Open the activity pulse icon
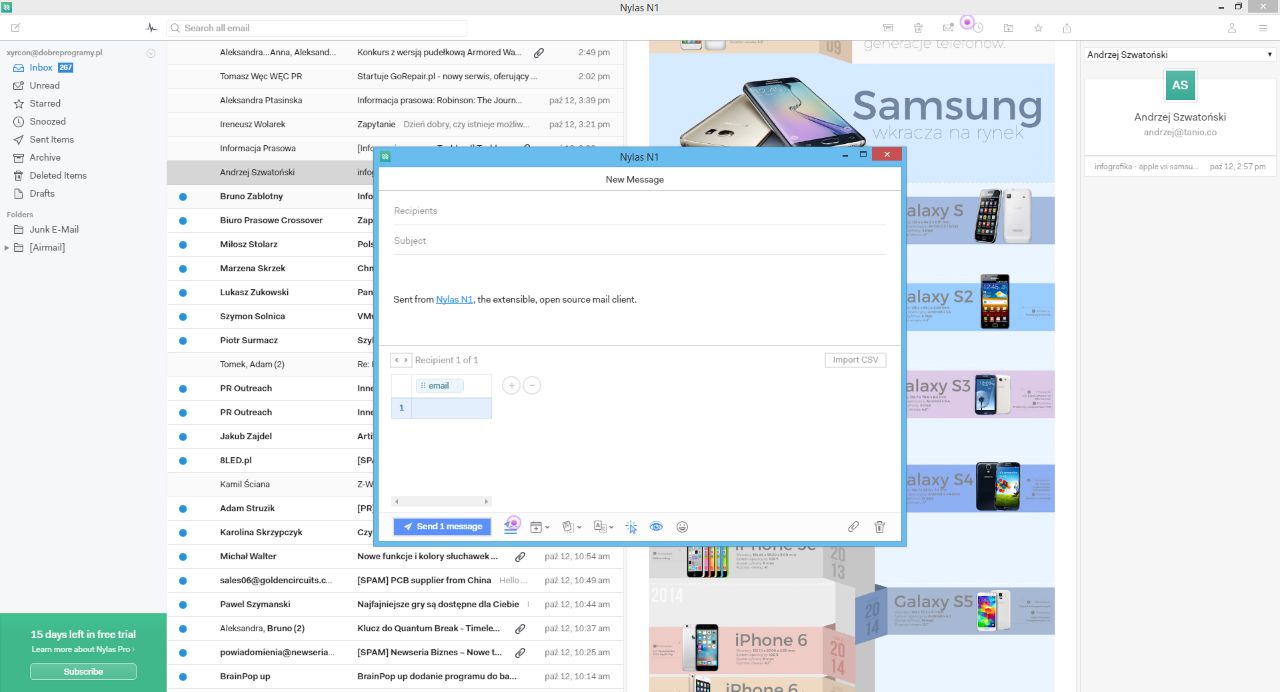 [151, 28]
